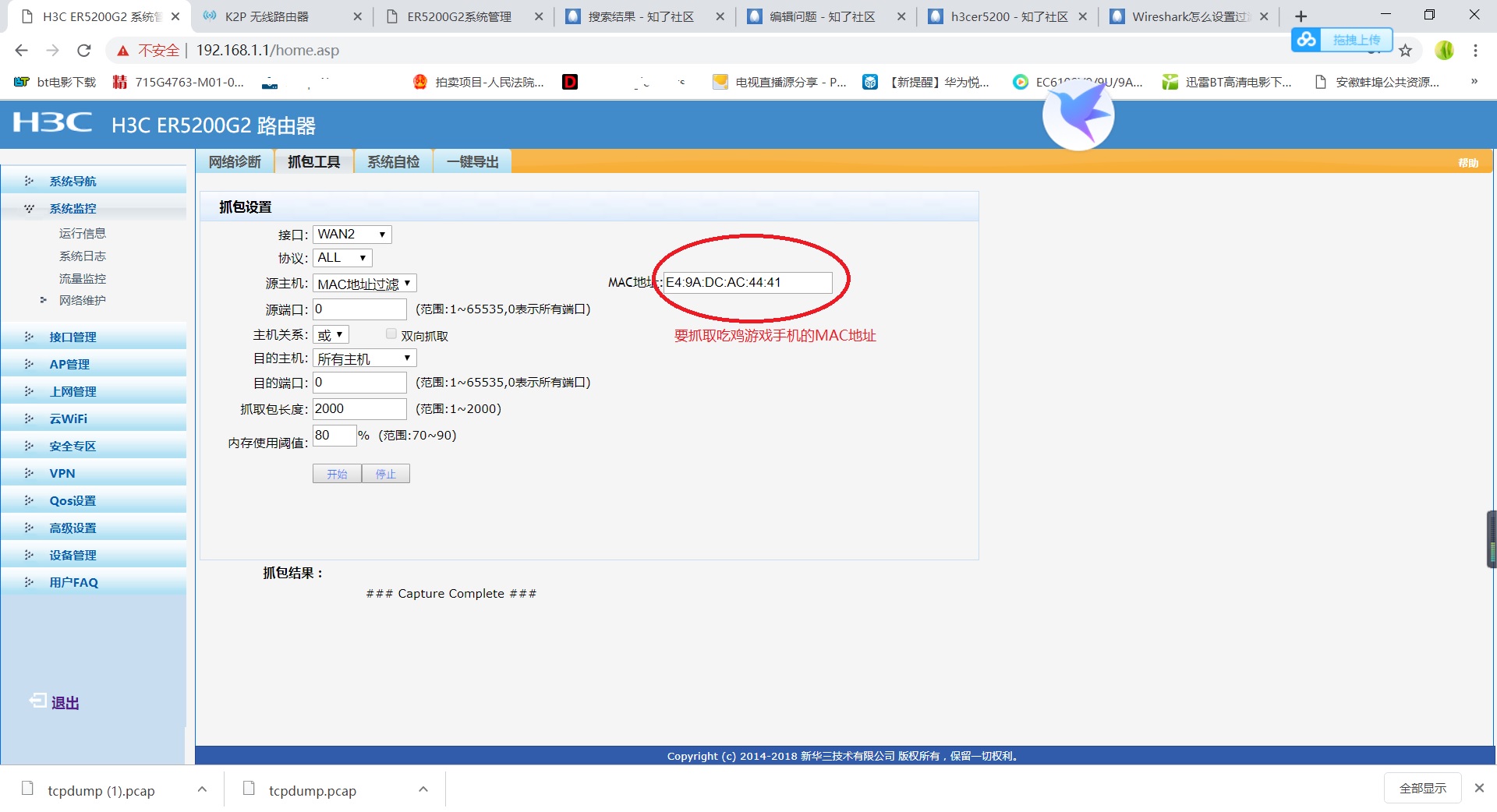This screenshot has width=1497, height=812.
Task: Open tcpdump.pcap download options chevron
Action: point(423,789)
